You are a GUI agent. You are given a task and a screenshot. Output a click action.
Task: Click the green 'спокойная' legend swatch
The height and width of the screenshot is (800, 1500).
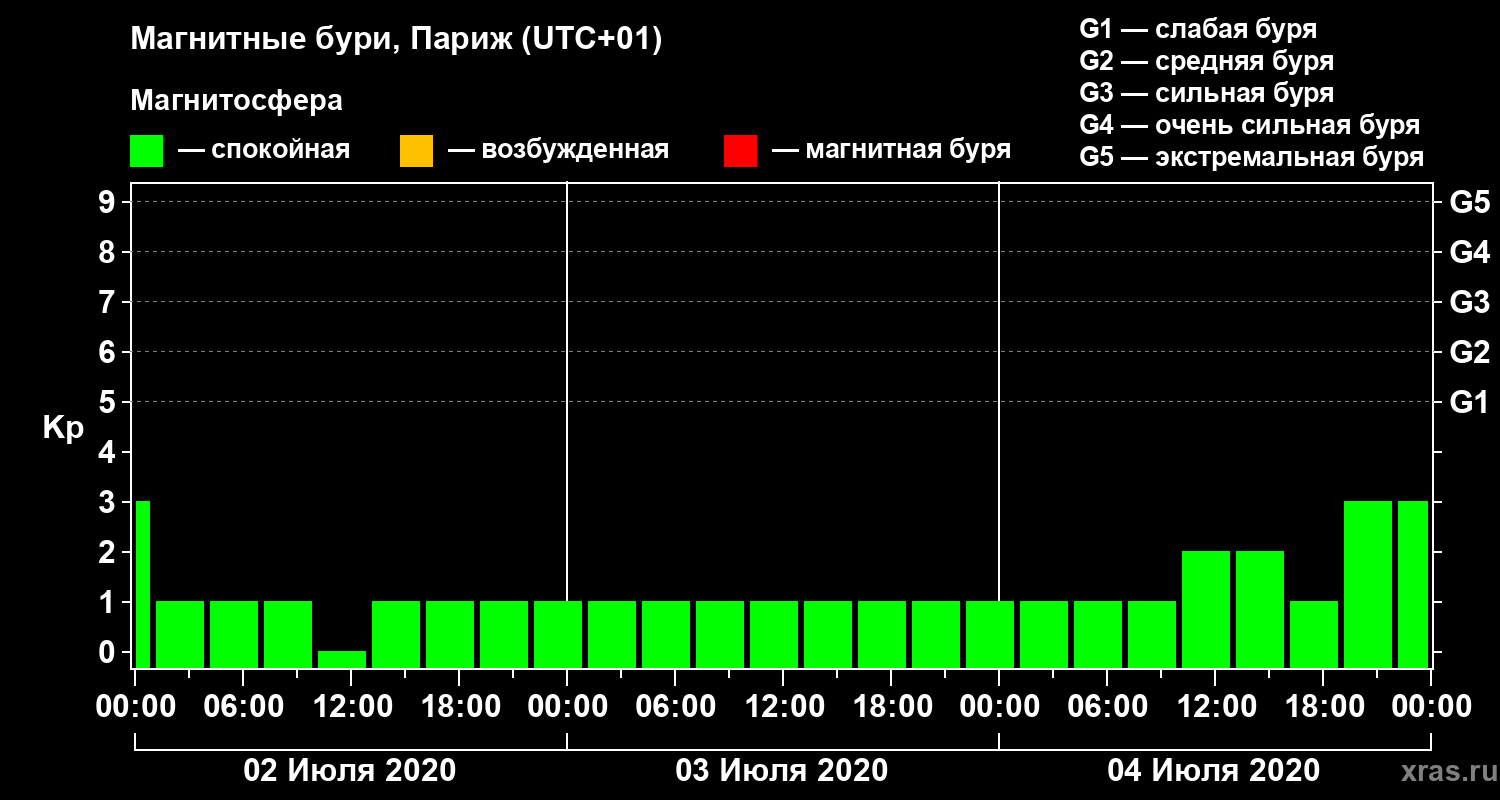pyautogui.click(x=147, y=151)
